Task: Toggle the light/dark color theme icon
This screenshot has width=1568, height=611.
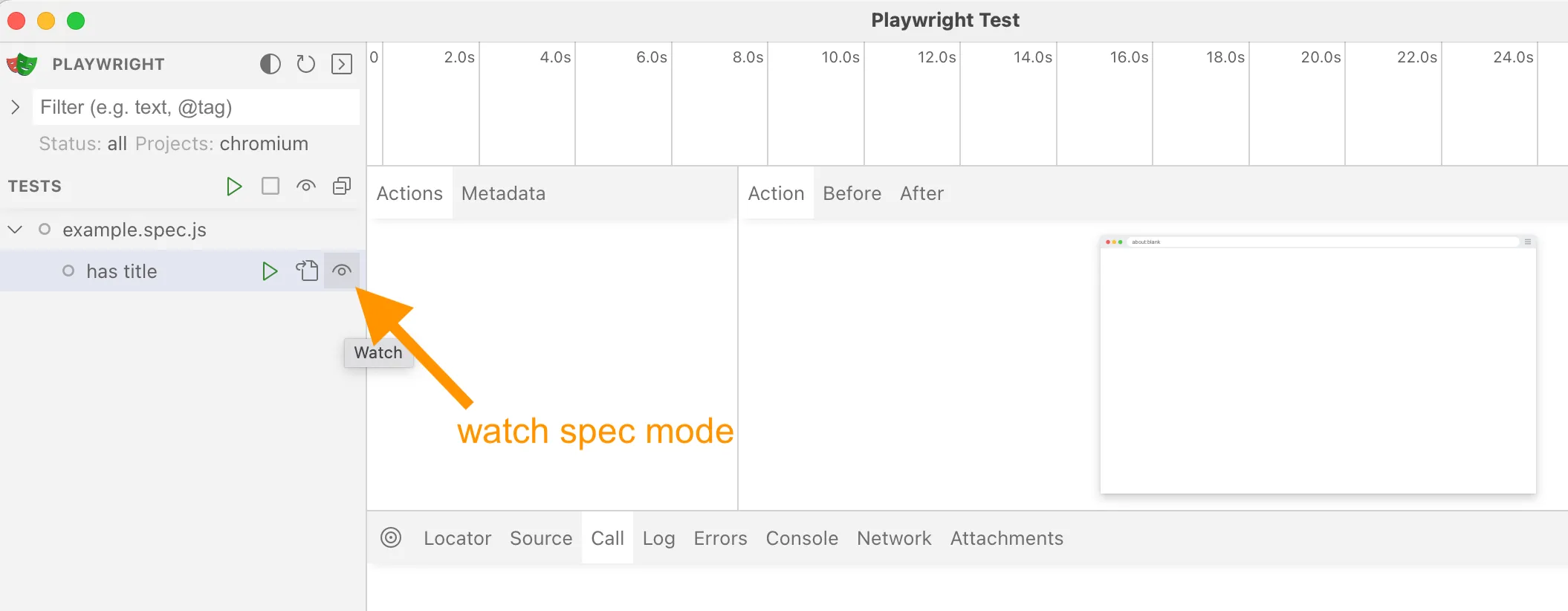Action: point(270,65)
